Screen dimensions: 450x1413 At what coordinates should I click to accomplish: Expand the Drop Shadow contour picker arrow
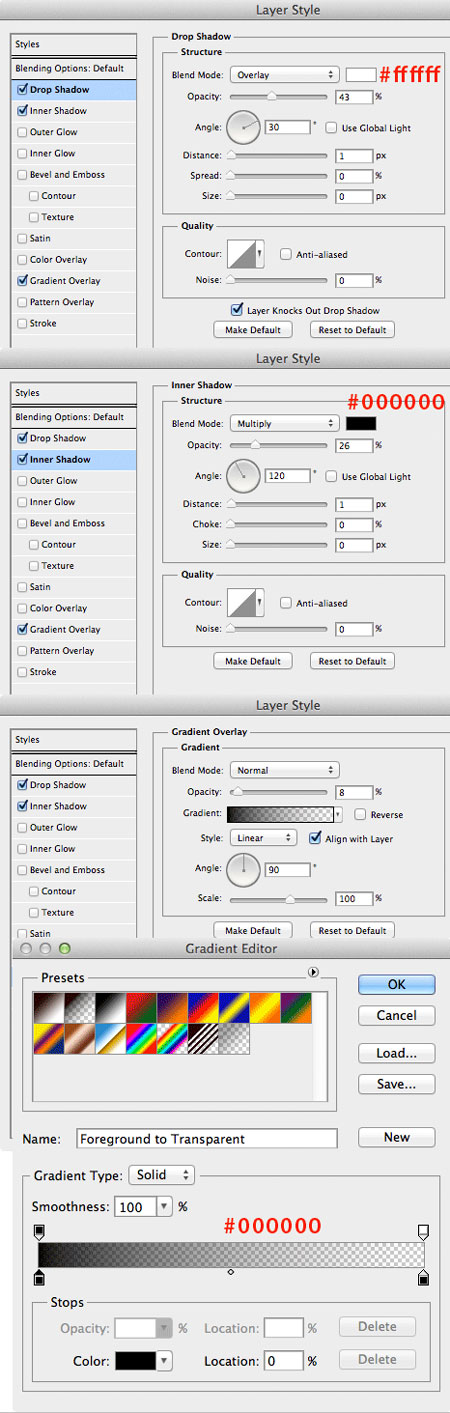point(260,255)
